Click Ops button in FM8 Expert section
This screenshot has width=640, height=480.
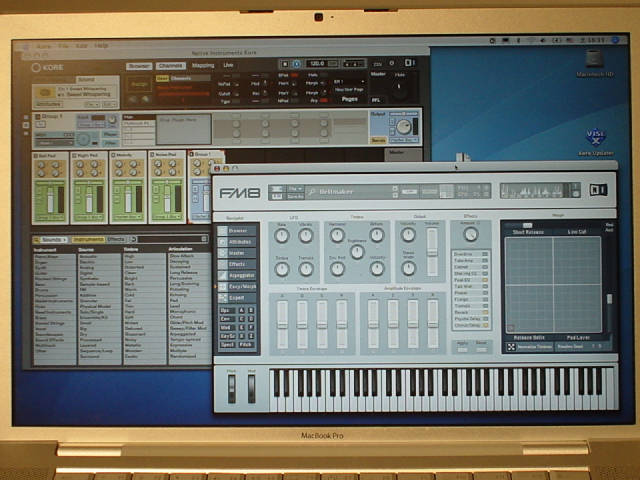pyautogui.click(x=227, y=311)
